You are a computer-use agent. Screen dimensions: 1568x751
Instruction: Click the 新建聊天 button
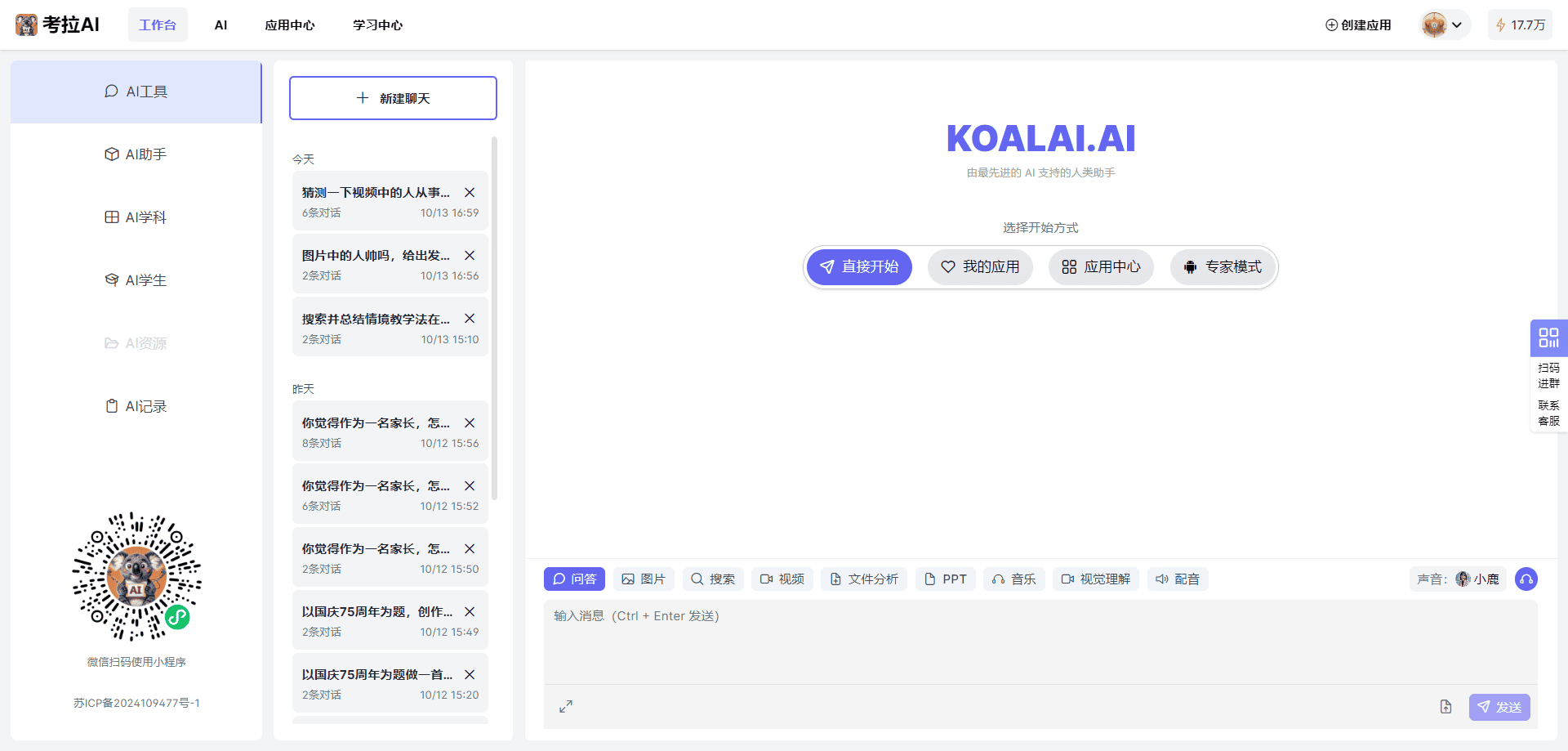[393, 98]
